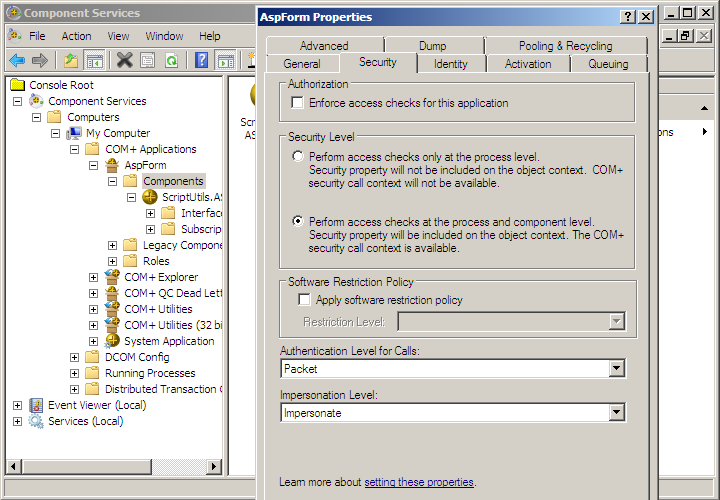
Task: Click the blue Help toolbar icon
Action: click(202, 60)
